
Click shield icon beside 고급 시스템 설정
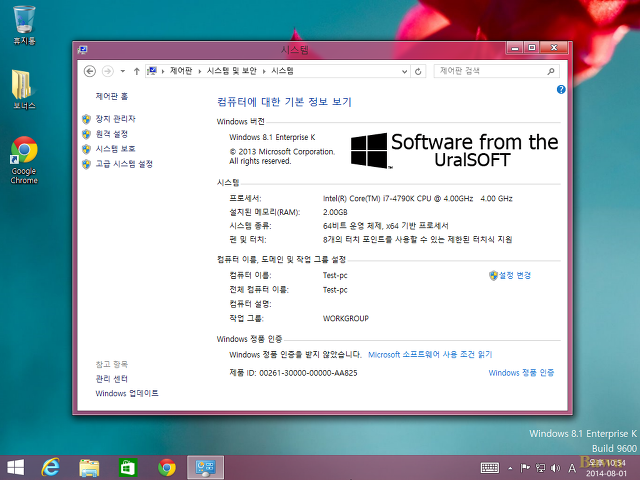tap(86, 164)
